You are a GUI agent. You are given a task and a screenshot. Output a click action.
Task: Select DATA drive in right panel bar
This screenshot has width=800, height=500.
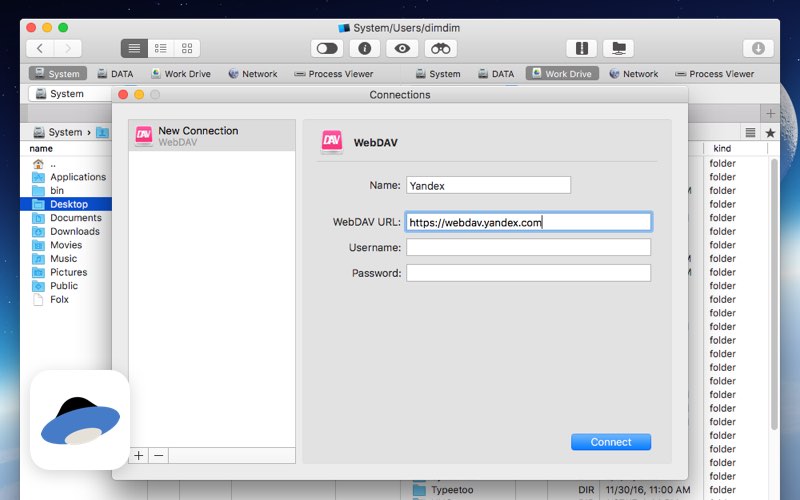point(496,73)
